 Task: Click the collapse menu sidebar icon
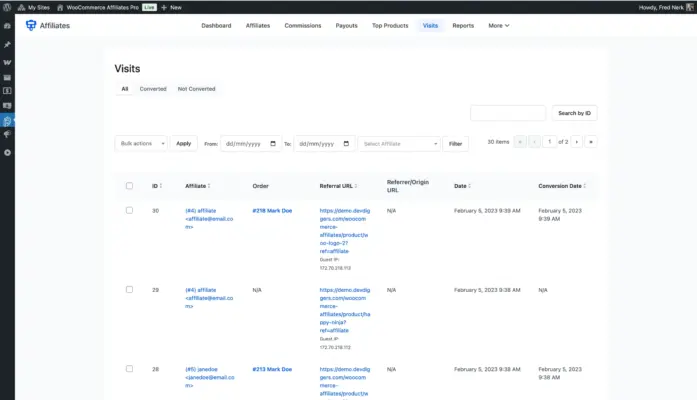coord(7,152)
